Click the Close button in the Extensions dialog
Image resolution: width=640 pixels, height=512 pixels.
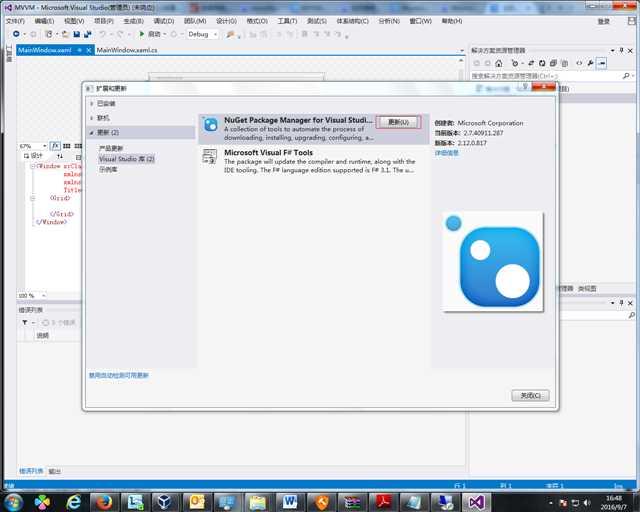[530, 395]
